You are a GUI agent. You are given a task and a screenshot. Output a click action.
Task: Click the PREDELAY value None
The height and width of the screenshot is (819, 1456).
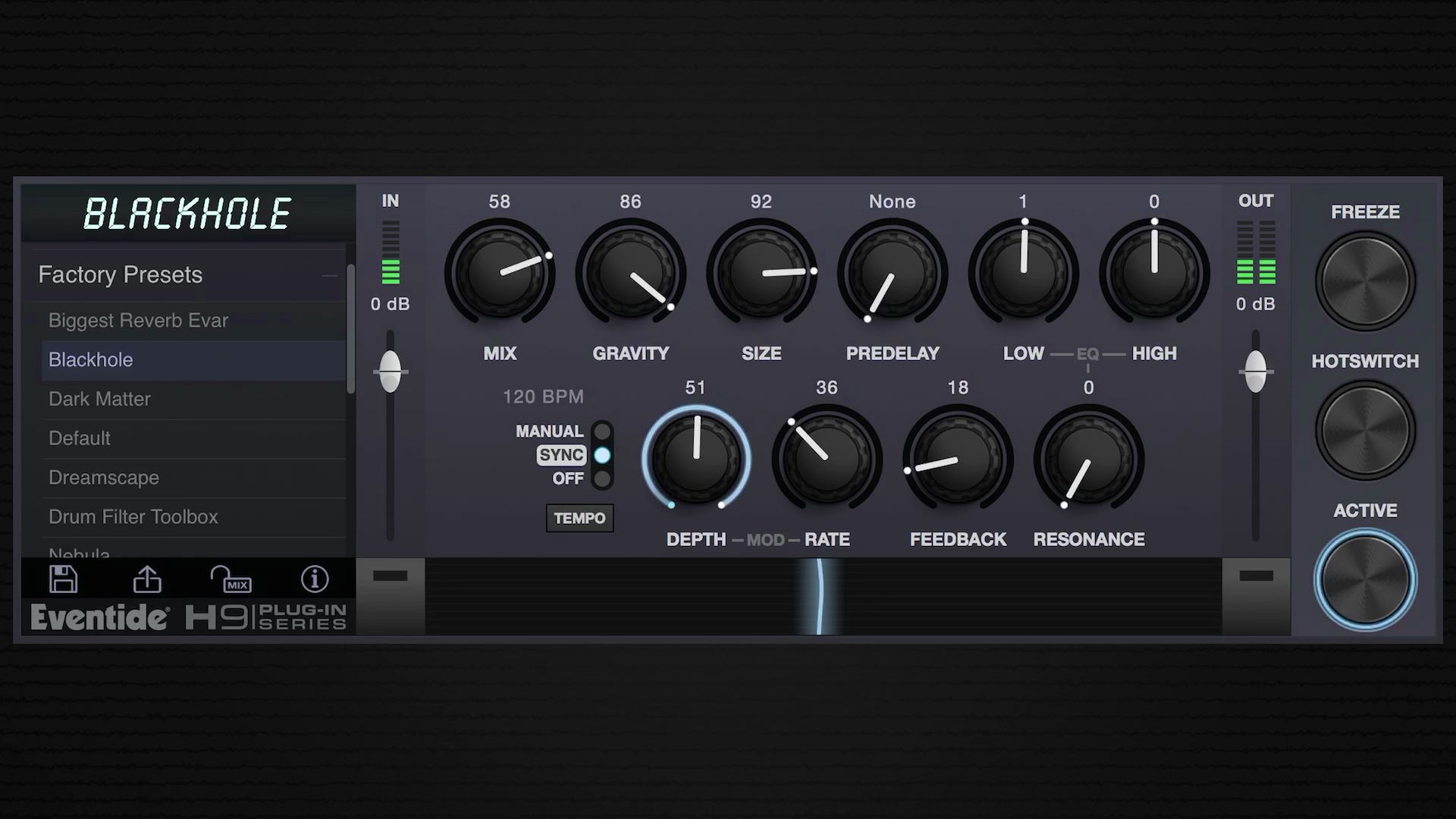[893, 202]
